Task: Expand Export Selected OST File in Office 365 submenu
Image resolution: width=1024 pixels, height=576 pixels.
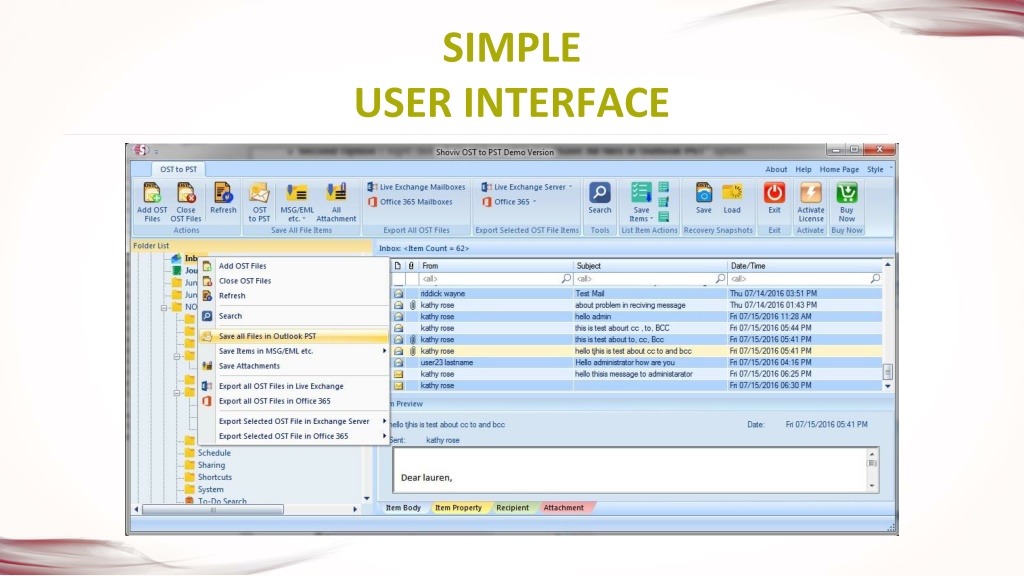Action: pyautogui.click(x=384, y=436)
